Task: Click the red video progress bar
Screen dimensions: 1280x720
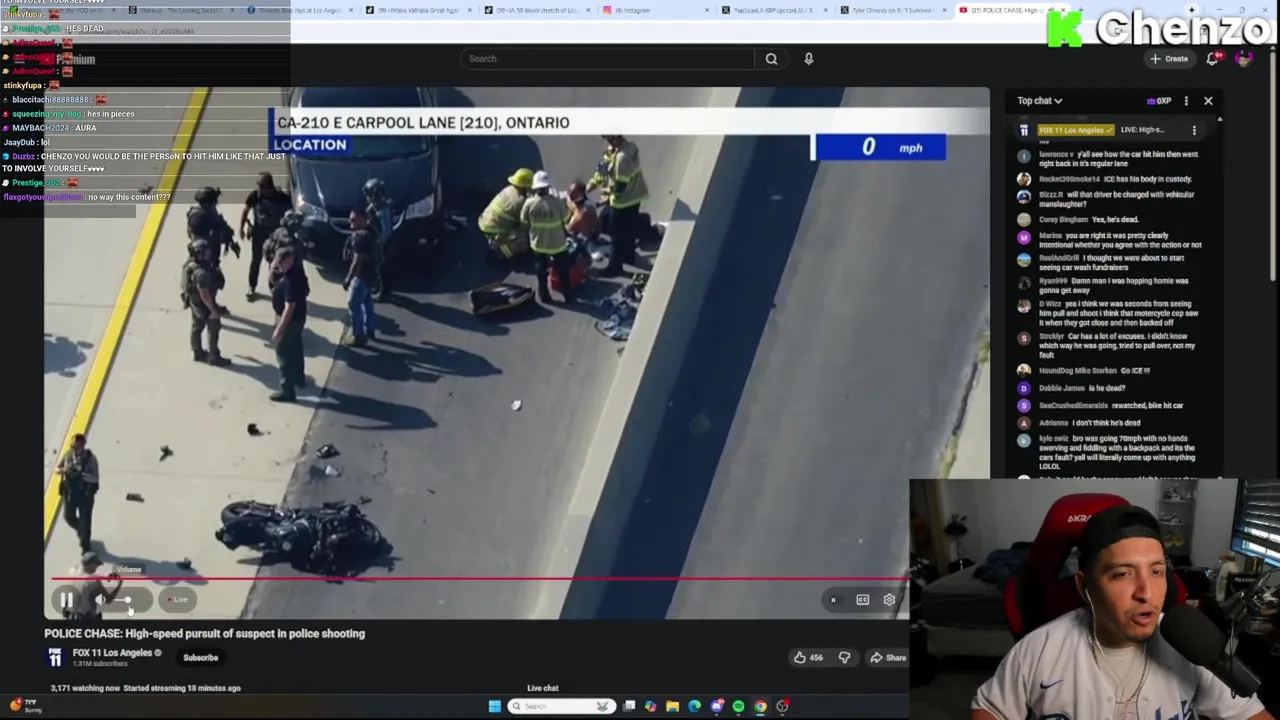Action: pyautogui.click(x=478, y=579)
